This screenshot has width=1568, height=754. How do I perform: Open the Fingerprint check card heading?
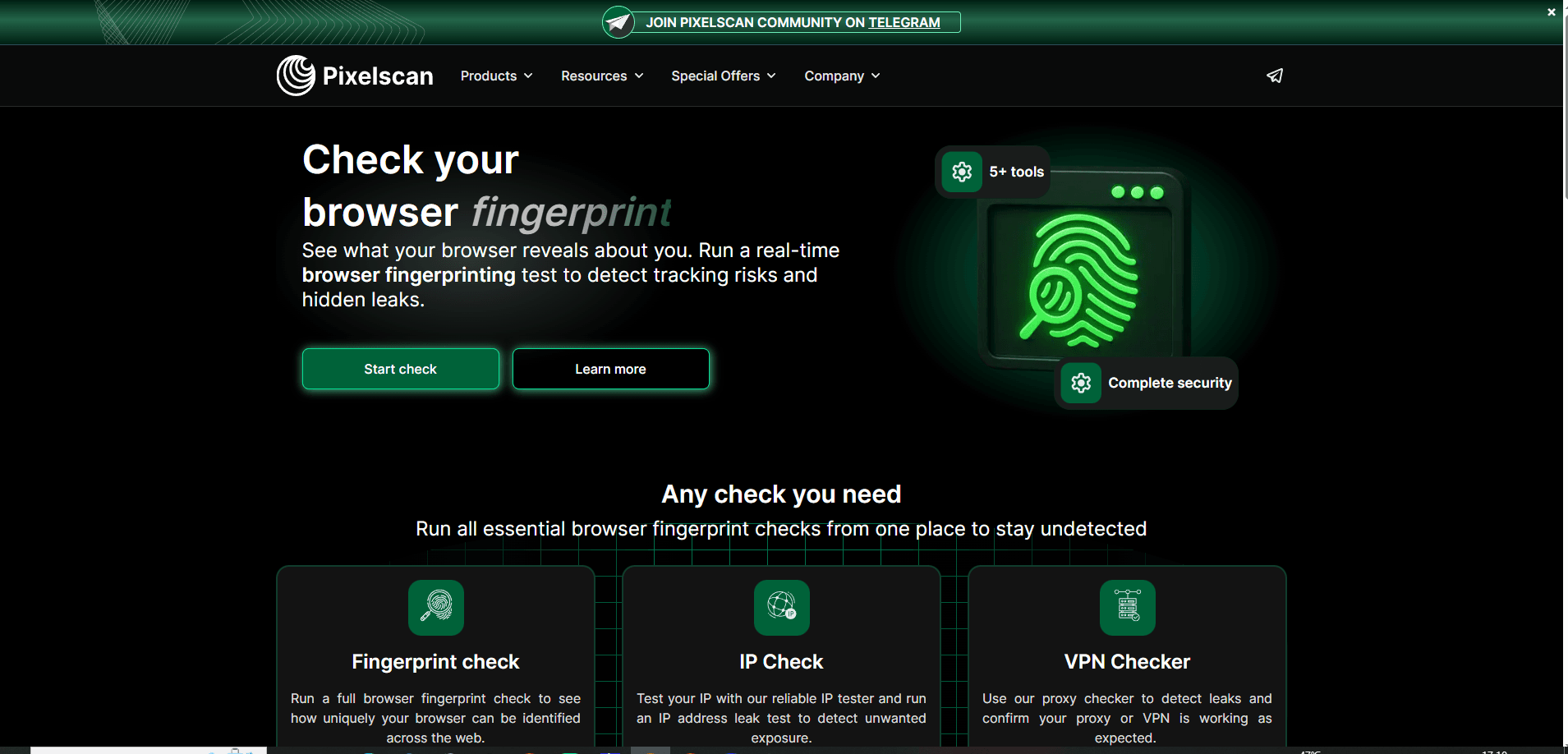coord(435,662)
